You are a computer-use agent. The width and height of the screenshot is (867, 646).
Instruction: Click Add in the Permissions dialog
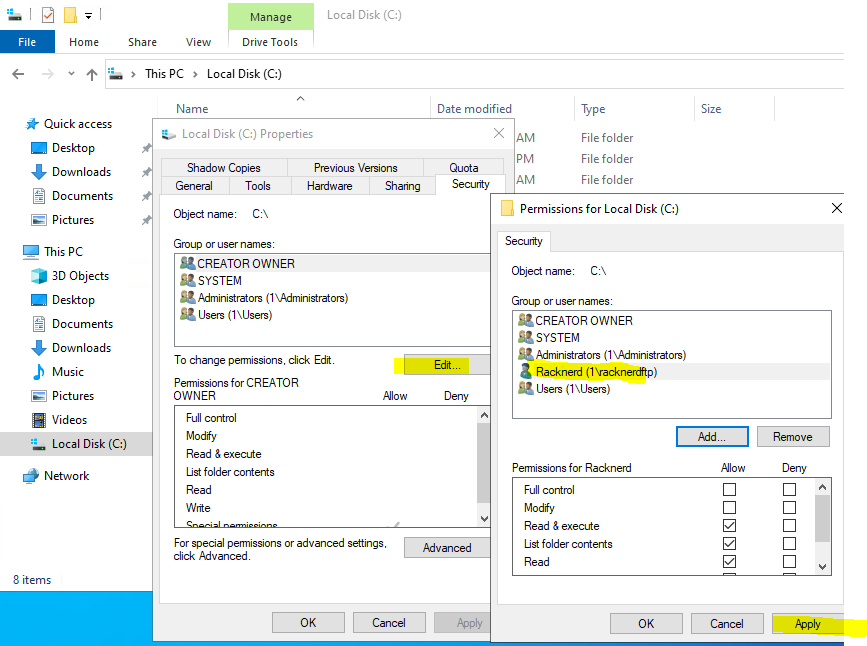tap(712, 436)
